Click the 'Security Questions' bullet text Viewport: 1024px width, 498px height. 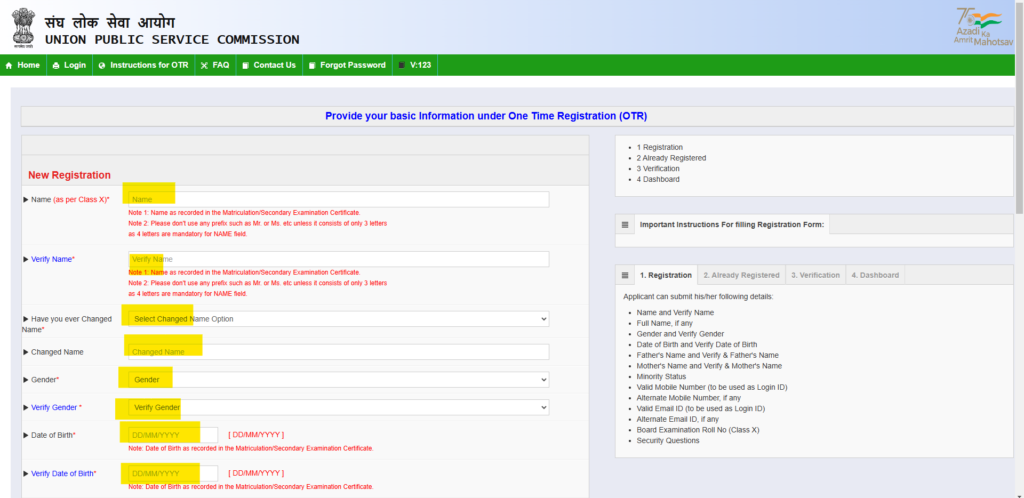[668, 441]
